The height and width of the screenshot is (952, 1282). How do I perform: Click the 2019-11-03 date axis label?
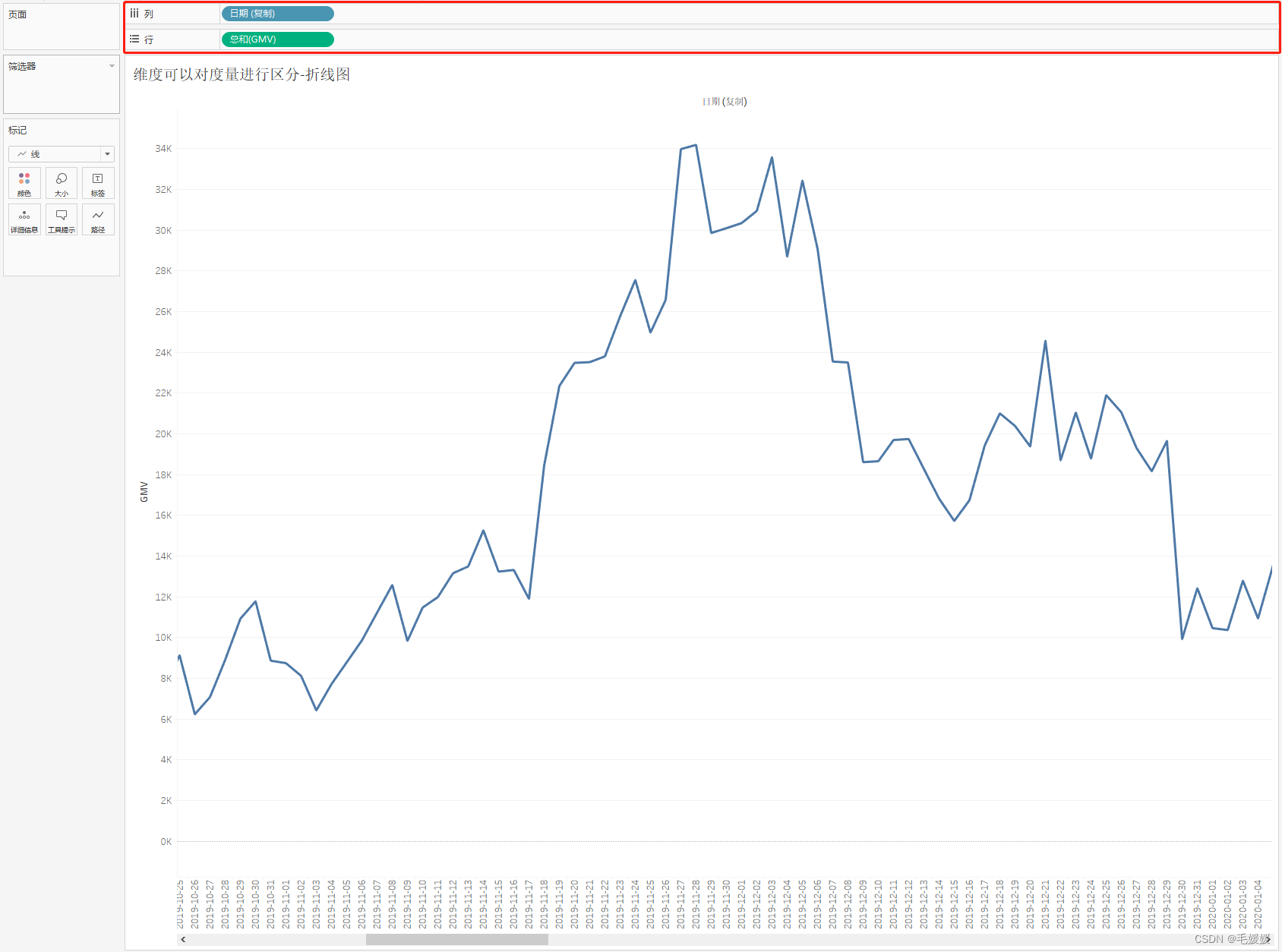point(317,904)
